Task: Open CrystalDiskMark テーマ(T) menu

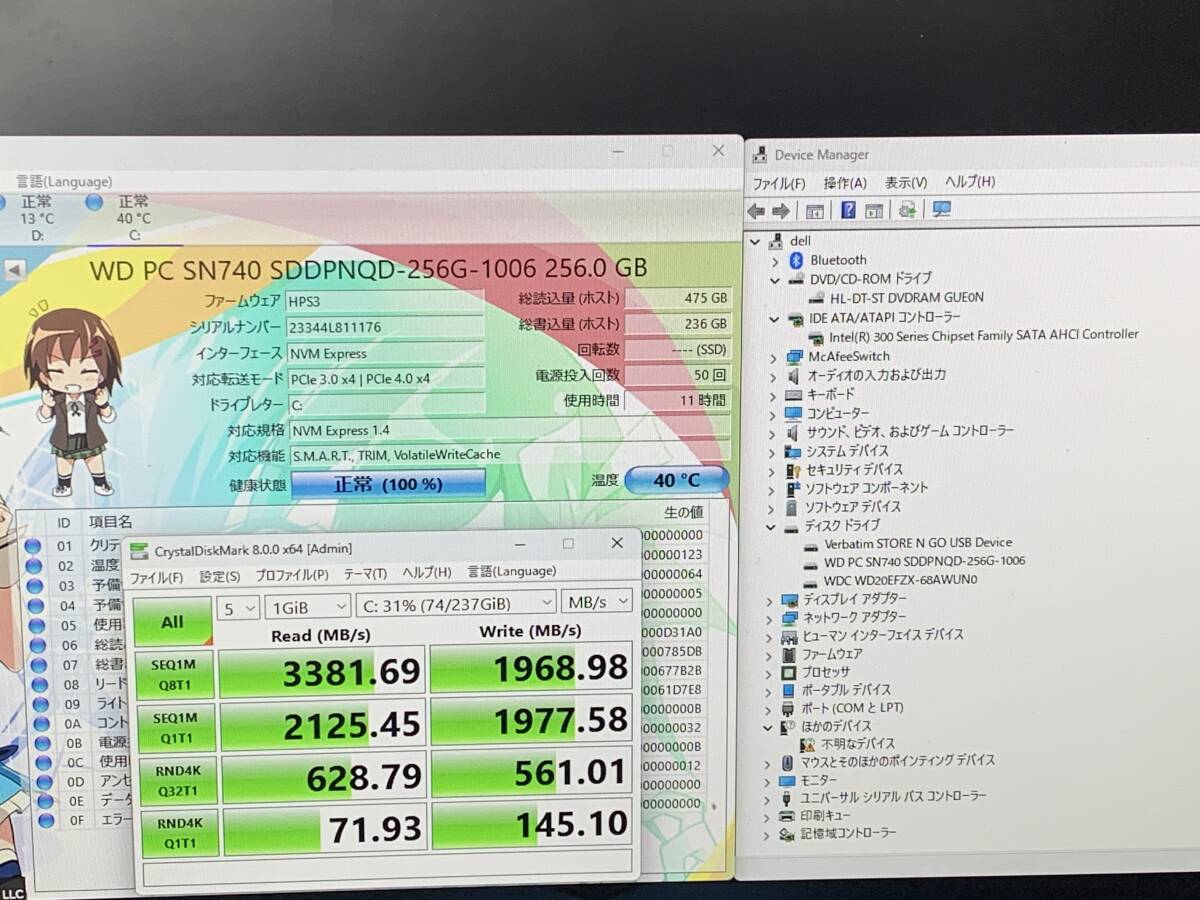Action: [x=366, y=574]
